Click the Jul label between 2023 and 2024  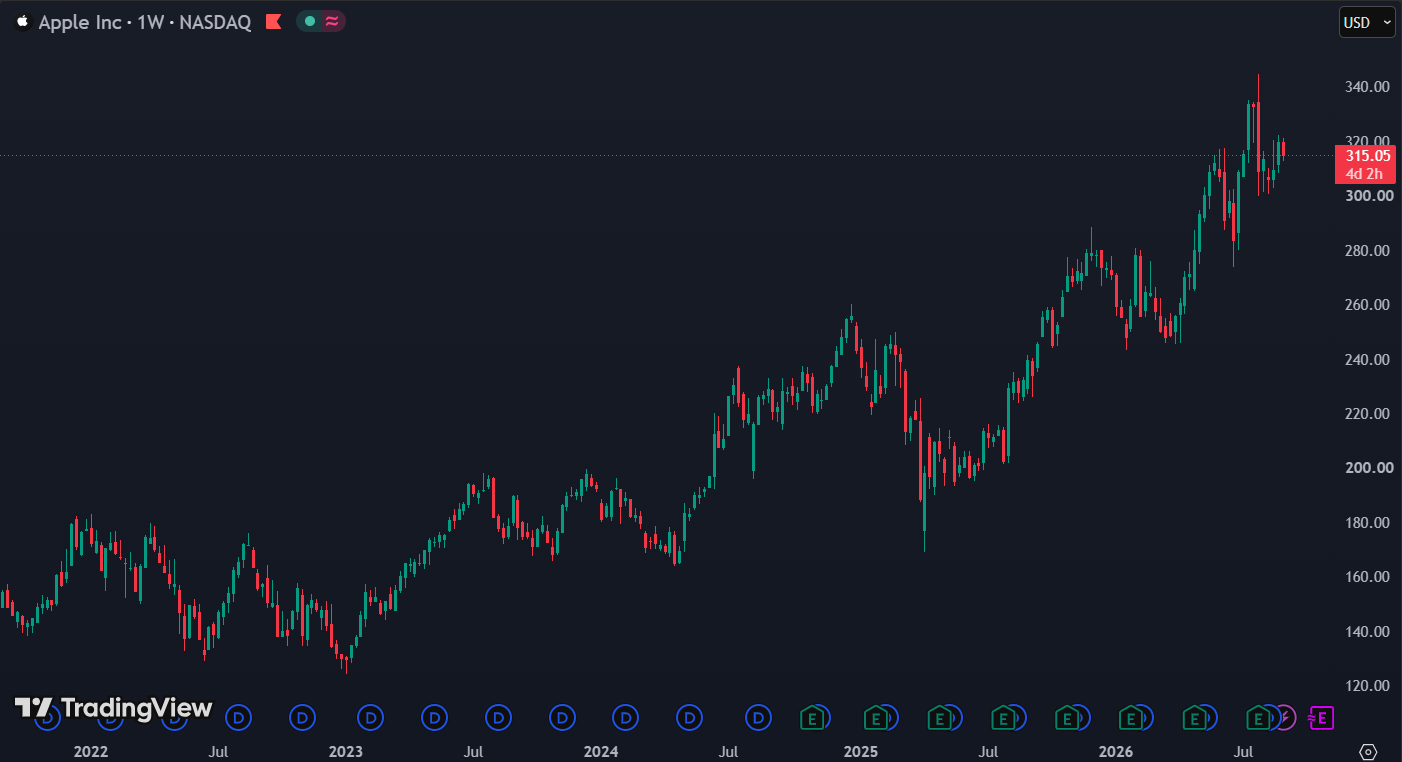click(474, 751)
